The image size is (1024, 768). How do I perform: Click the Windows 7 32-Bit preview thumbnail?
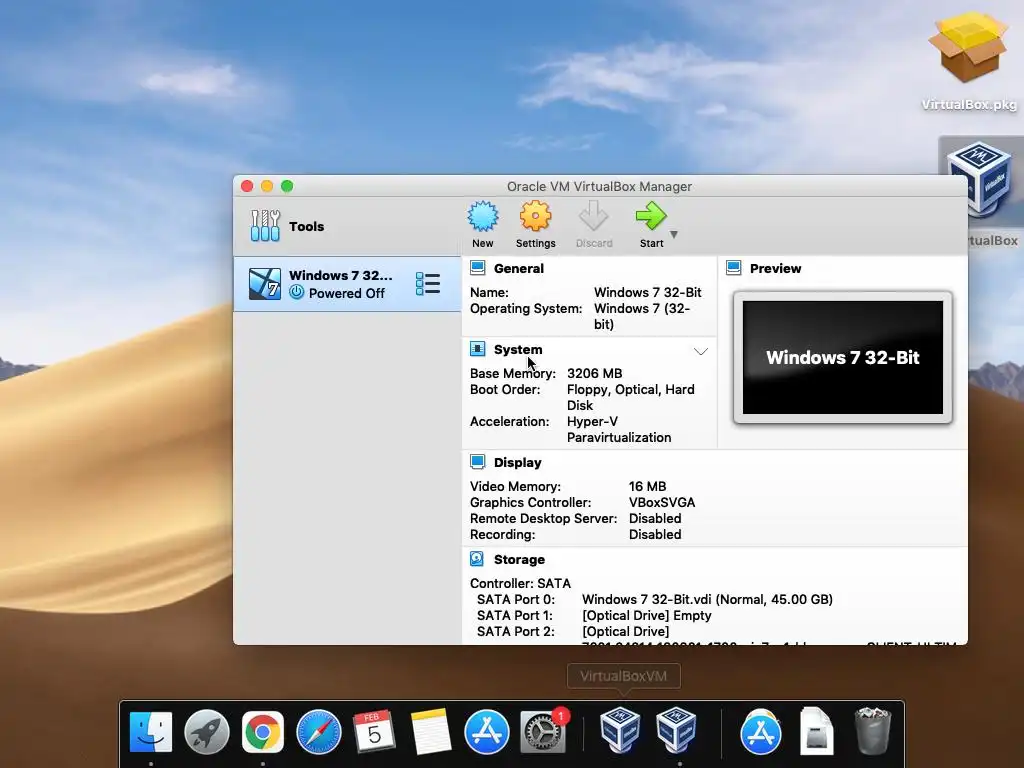point(842,358)
